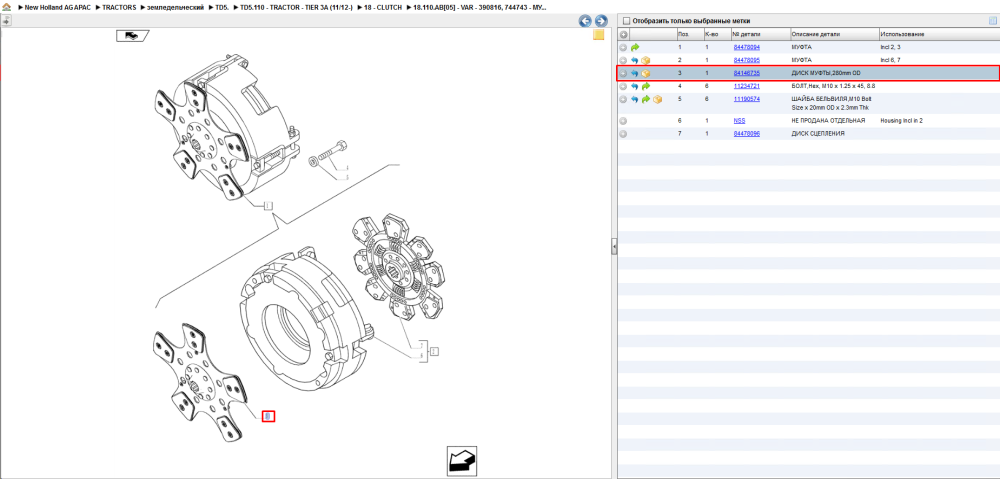Open 'New Holland AG APAC' breadcrumb
The width and height of the screenshot is (1000, 479).
coord(58,7)
